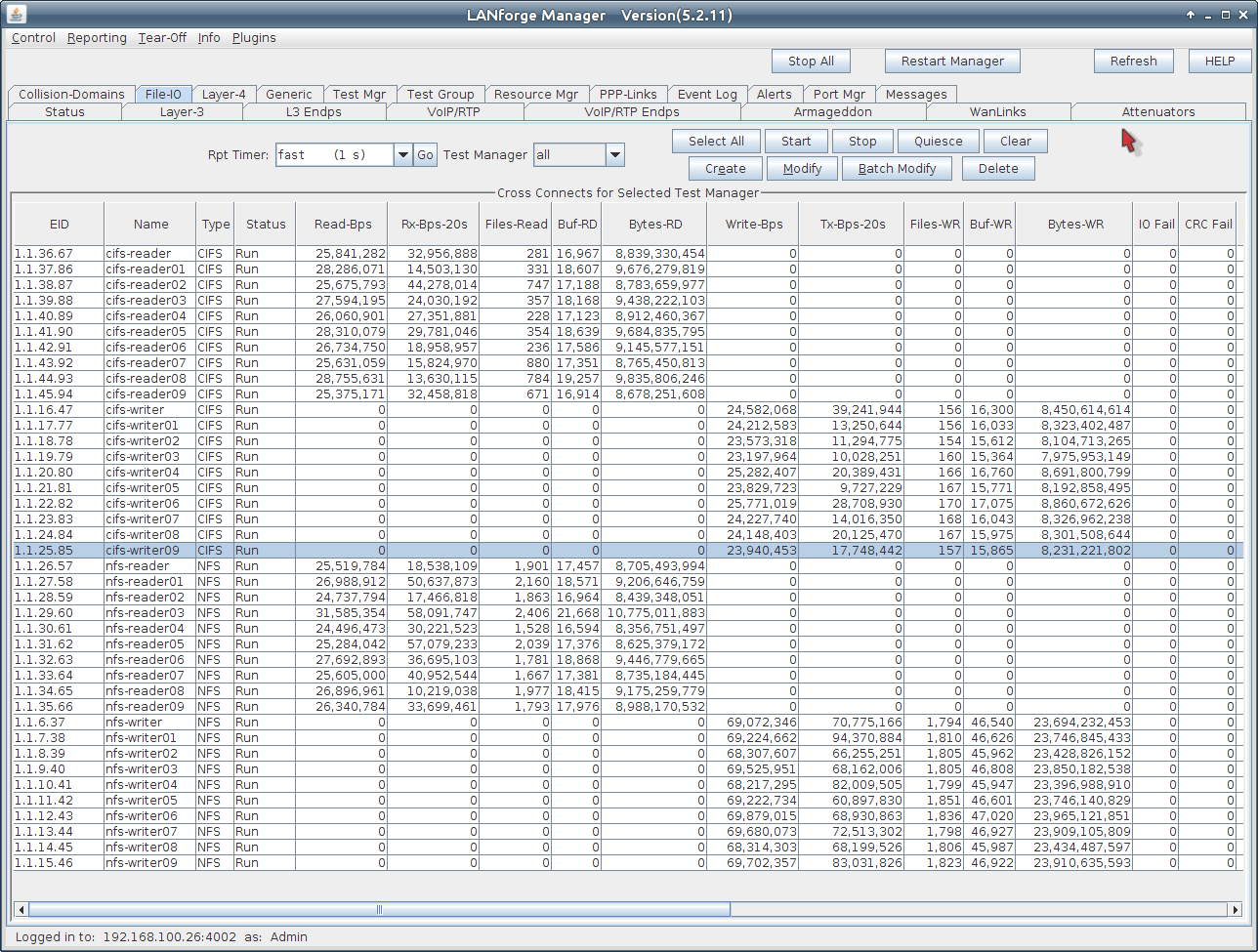Switch to the Generic tab

tap(289, 95)
